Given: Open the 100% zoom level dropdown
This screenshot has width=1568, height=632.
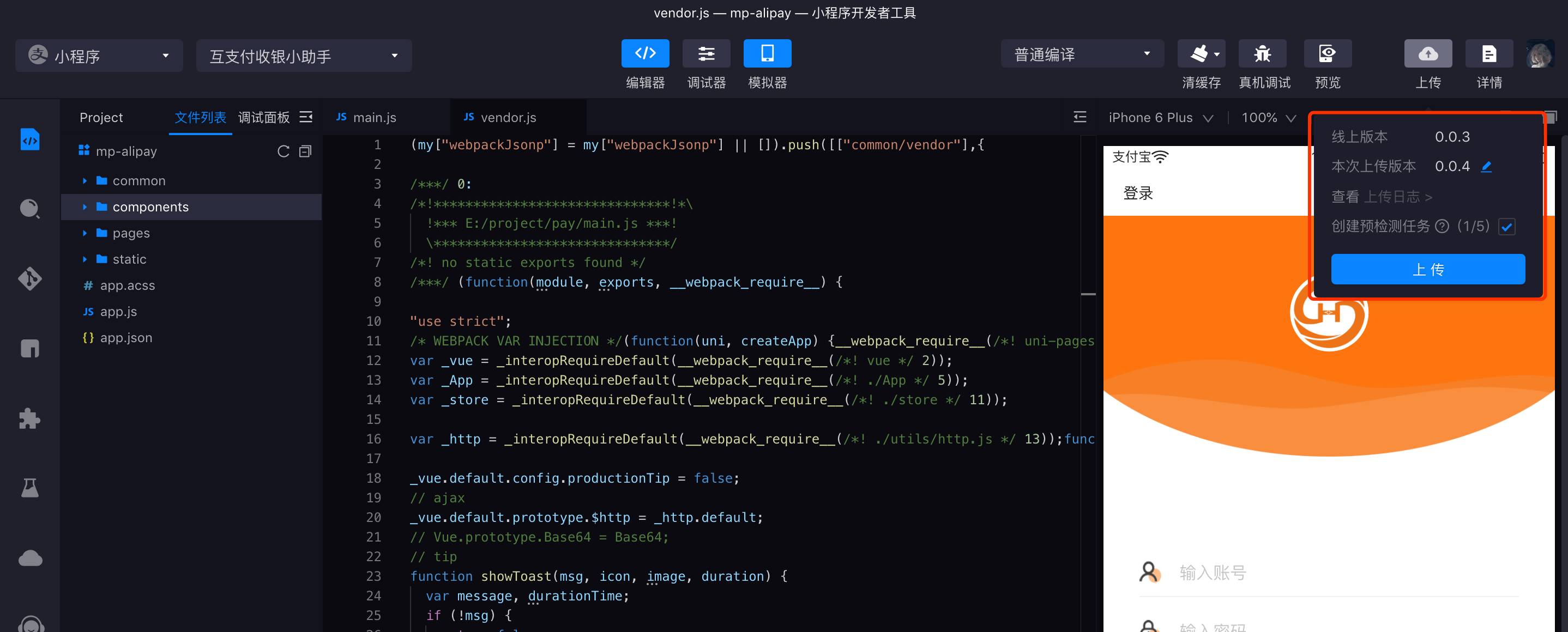Looking at the screenshot, I should coord(1269,117).
